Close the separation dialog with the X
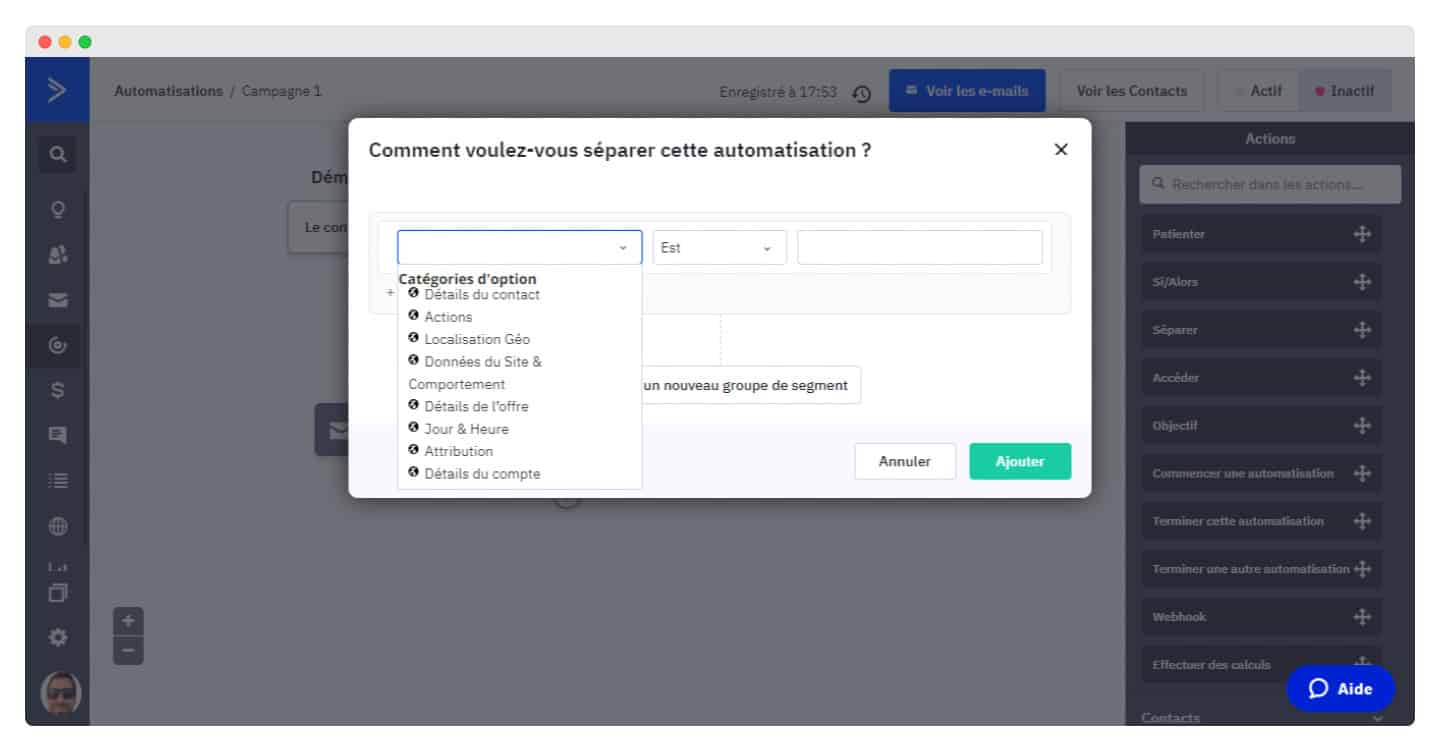 coord(1061,149)
